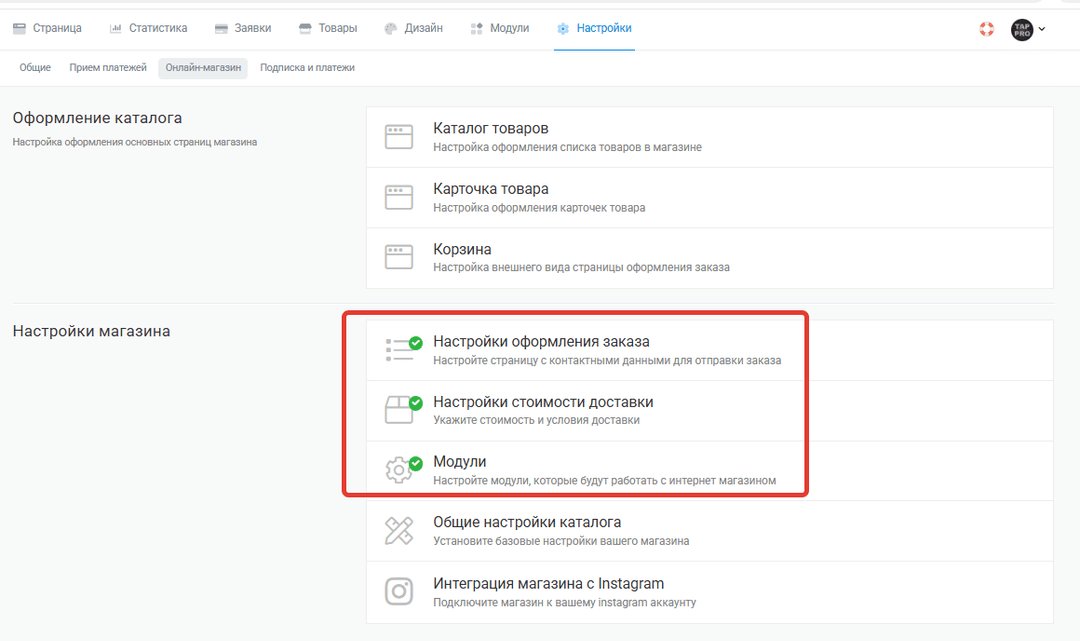Click the Корзина window icon

coord(399,257)
